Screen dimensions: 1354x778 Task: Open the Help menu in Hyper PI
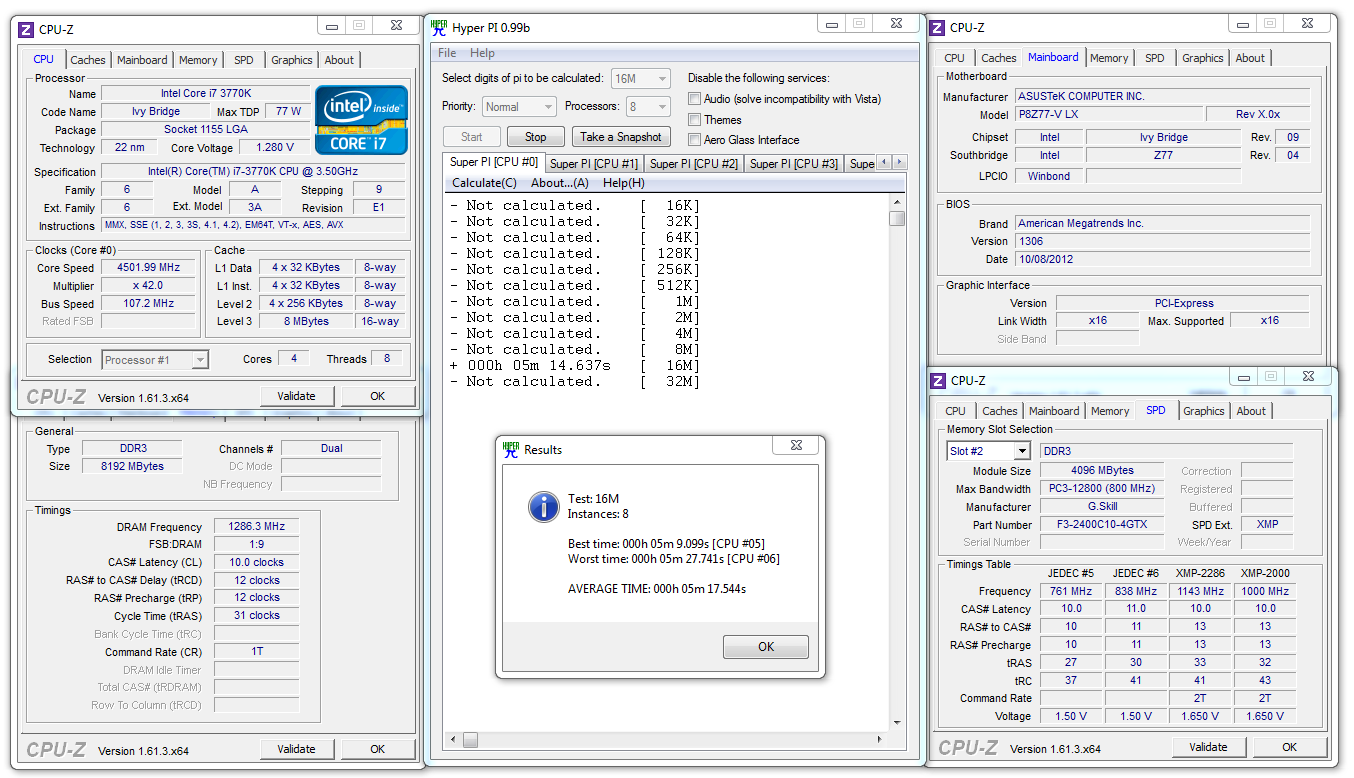(x=482, y=53)
